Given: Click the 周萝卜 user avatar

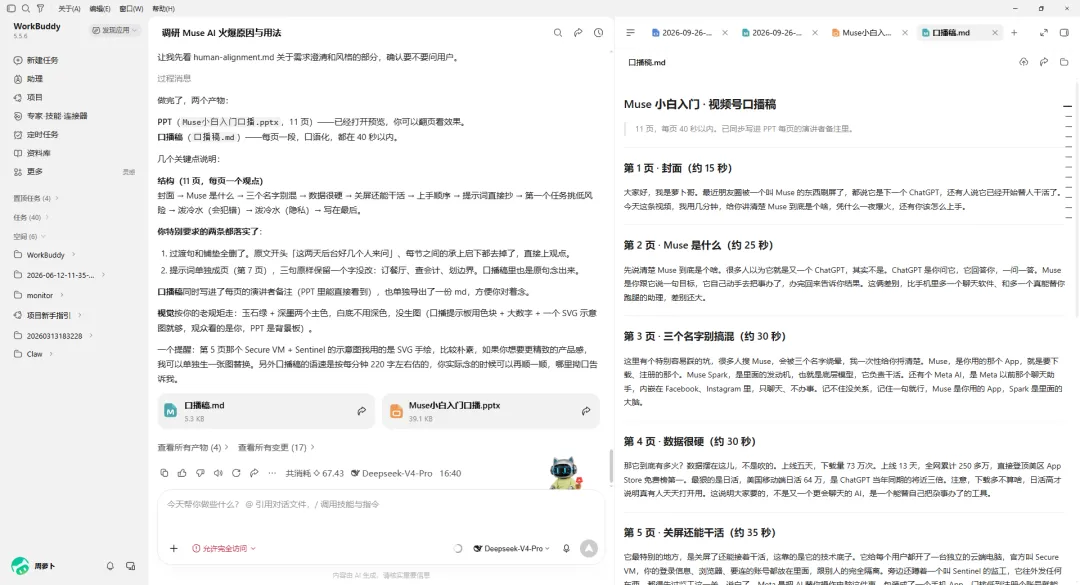Looking at the screenshot, I should coord(20,566).
